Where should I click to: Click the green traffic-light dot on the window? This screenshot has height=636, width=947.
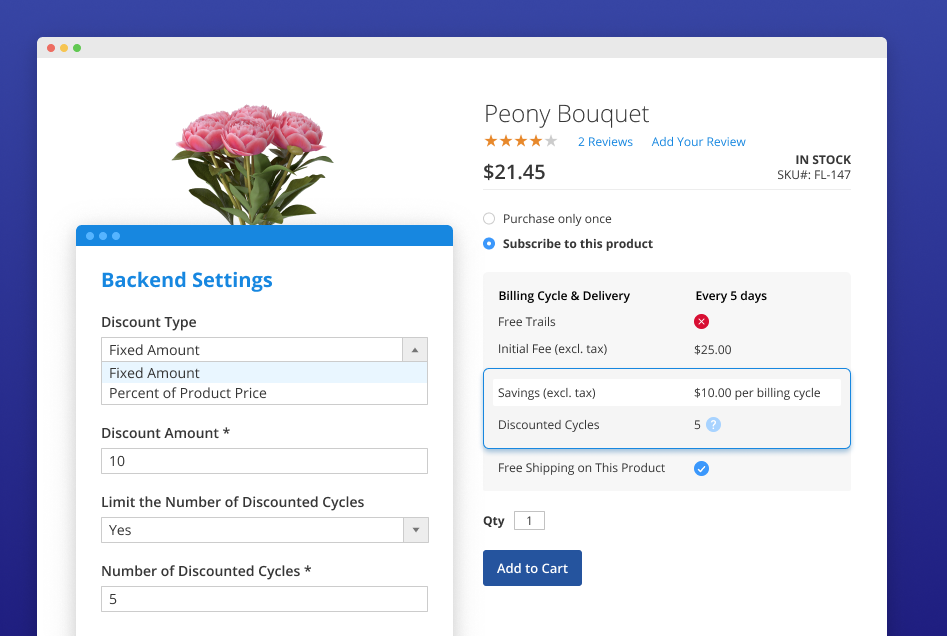(x=78, y=47)
